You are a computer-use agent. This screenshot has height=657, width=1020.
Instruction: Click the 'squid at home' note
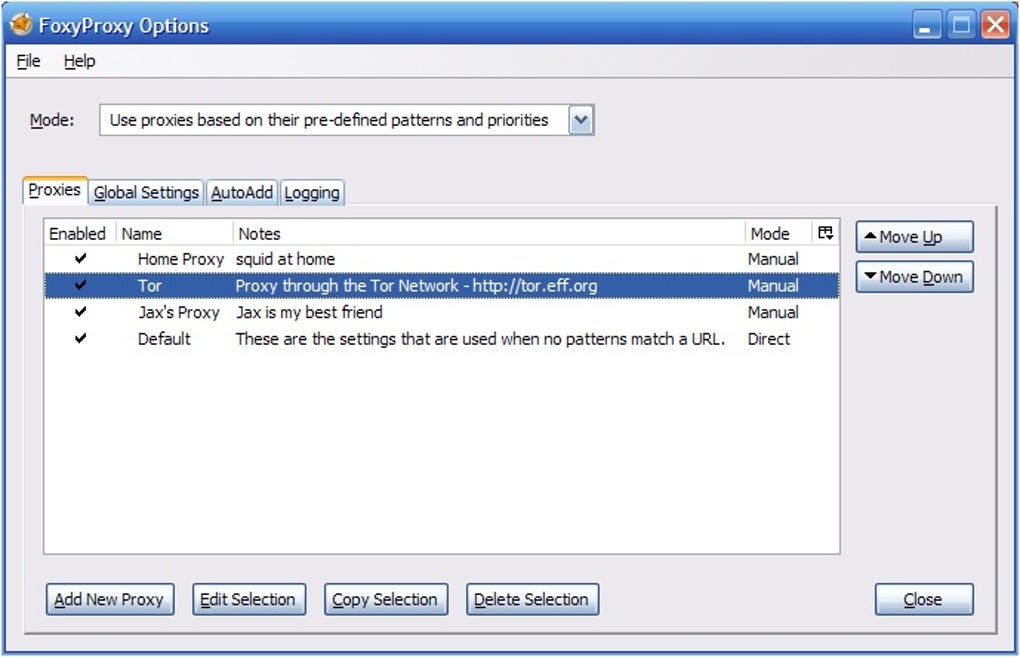(285, 259)
